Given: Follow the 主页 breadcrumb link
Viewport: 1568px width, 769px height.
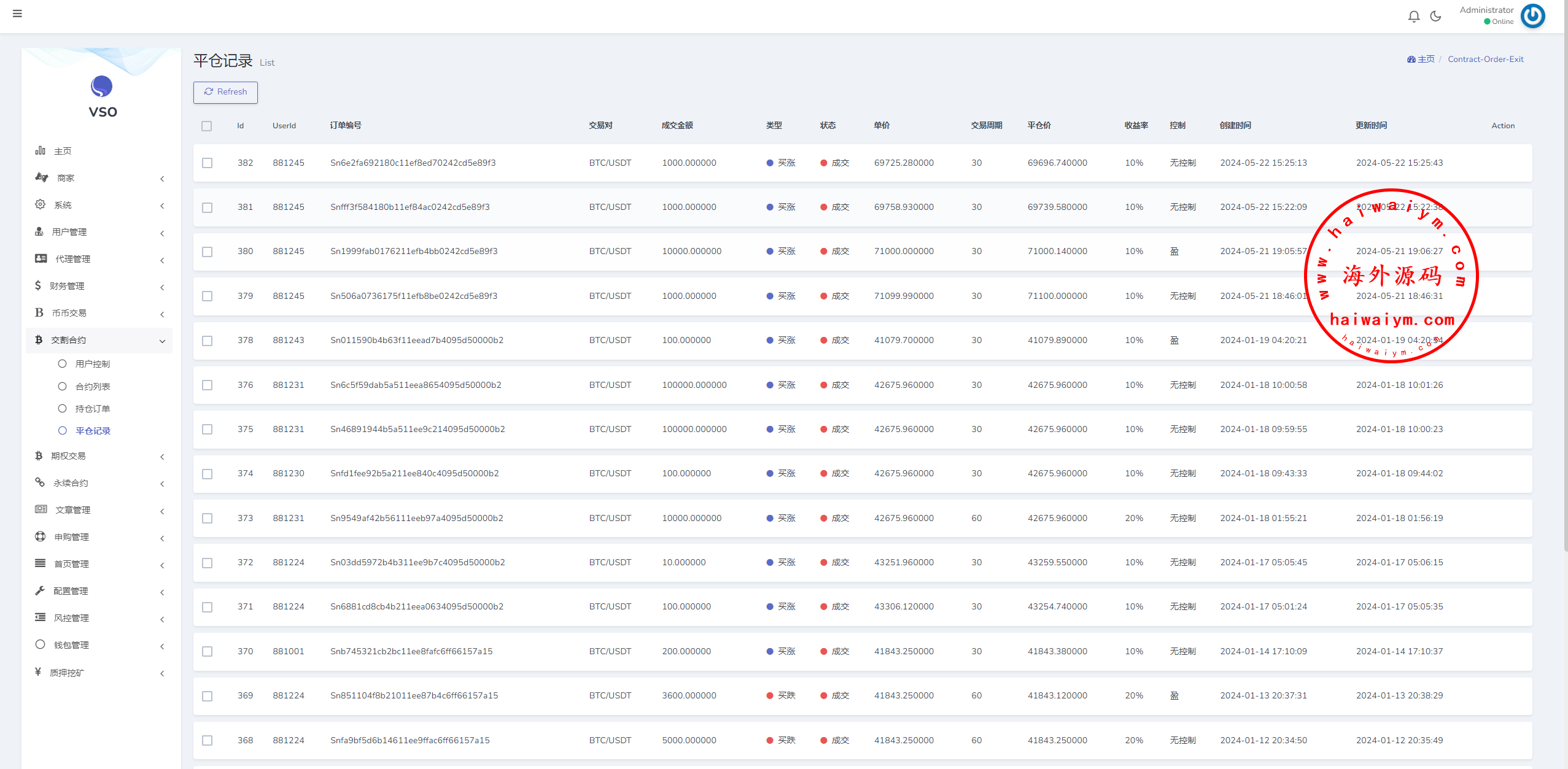Looking at the screenshot, I should click(x=1426, y=60).
